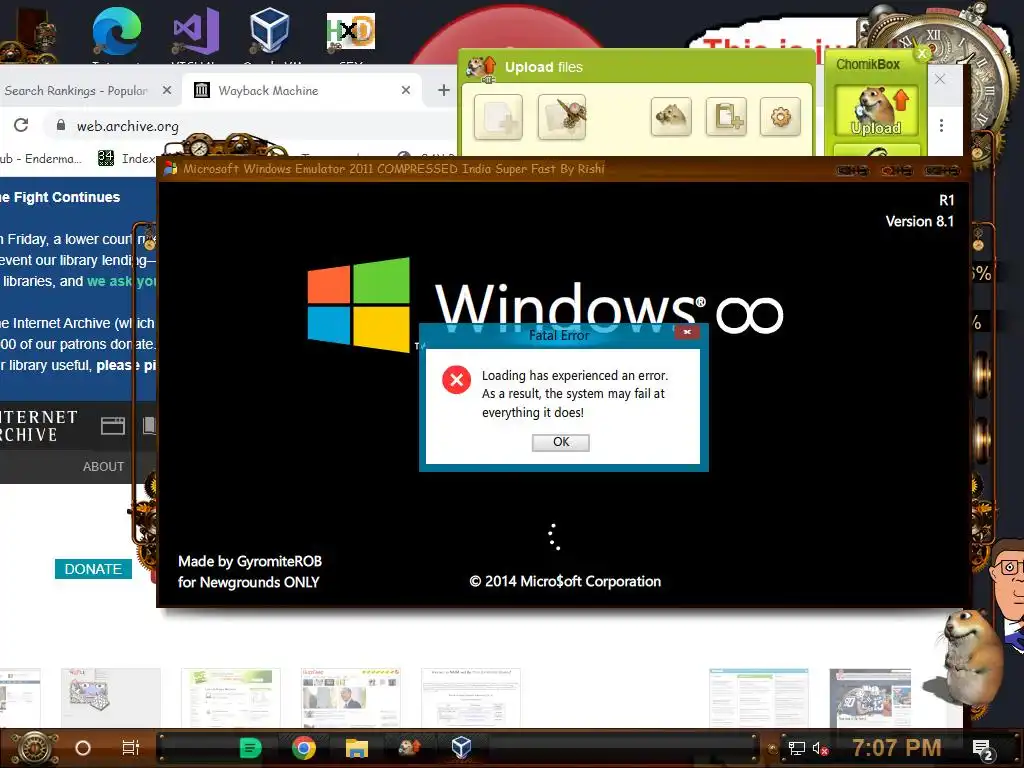Open the Visual Studio desktop shortcut
The height and width of the screenshot is (768, 1024).
(195, 31)
